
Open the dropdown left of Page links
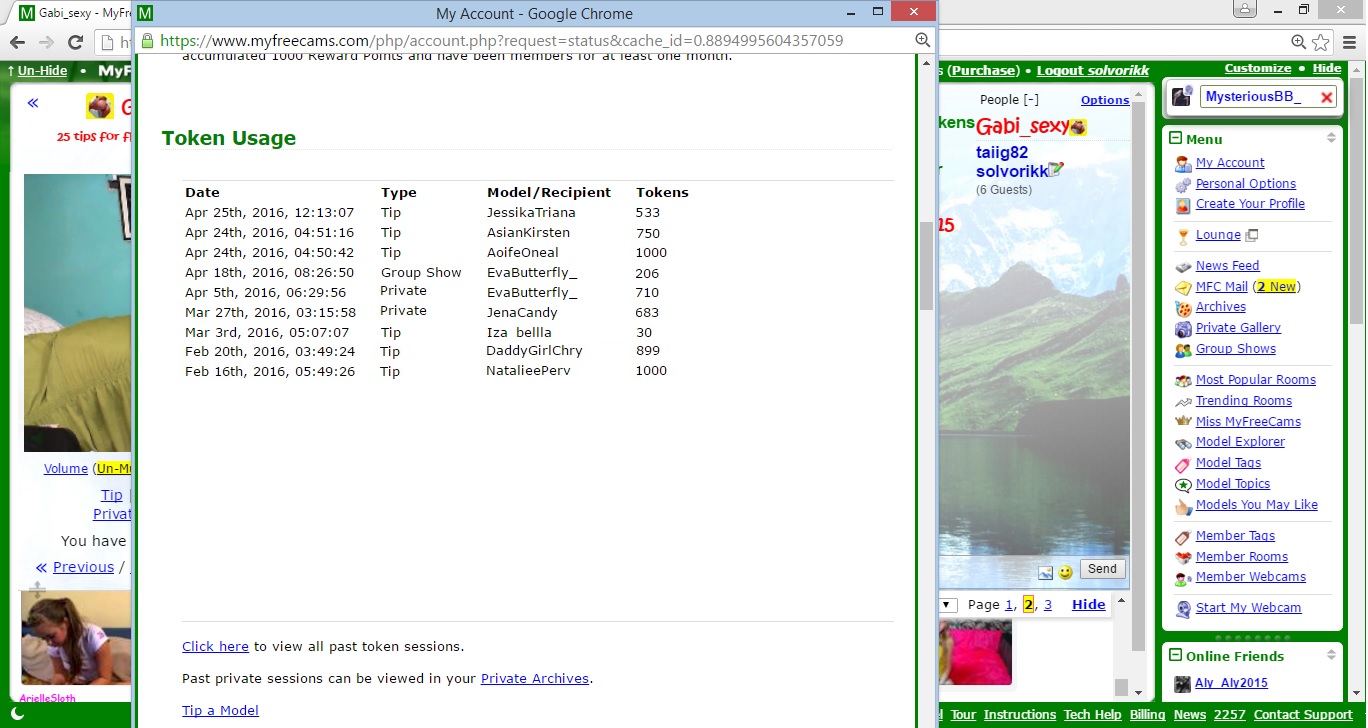click(948, 605)
